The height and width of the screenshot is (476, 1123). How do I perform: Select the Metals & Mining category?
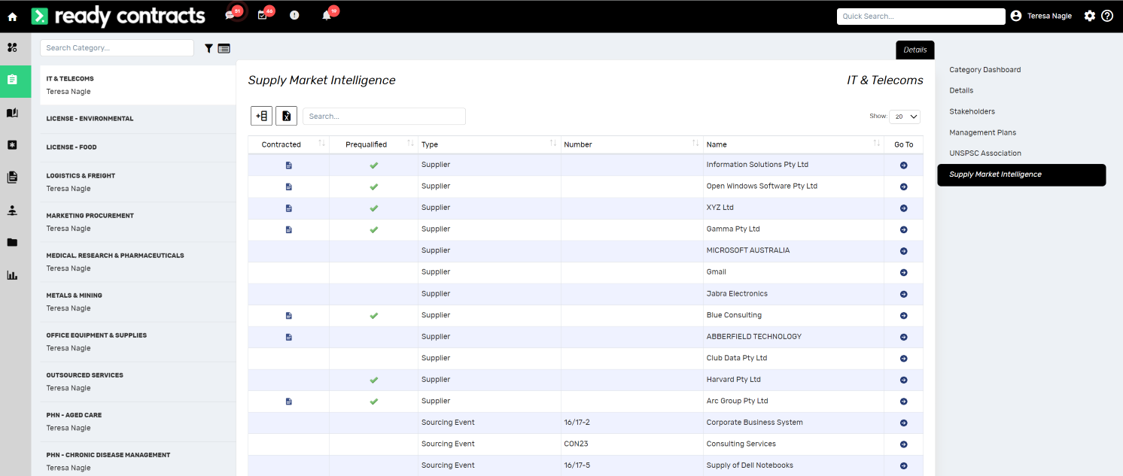click(x=138, y=302)
